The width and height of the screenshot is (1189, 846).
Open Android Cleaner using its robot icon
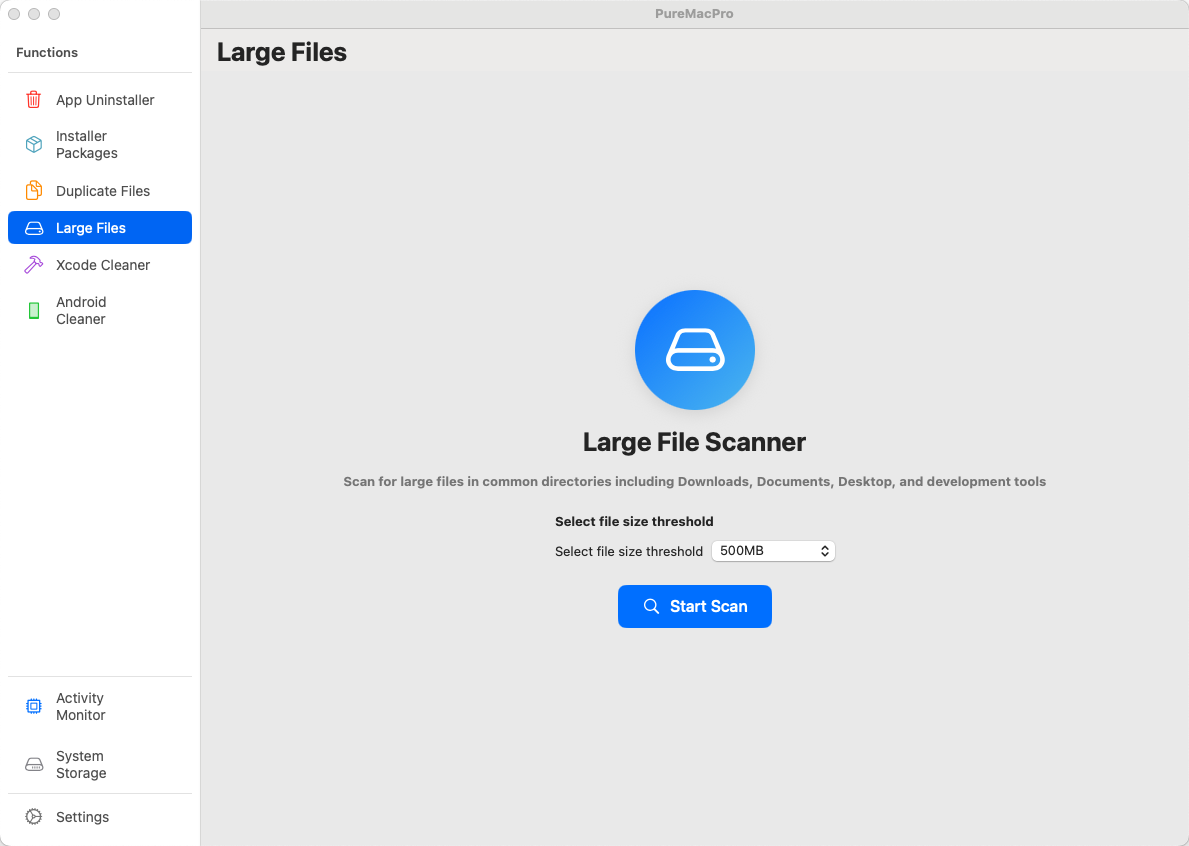pyautogui.click(x=32, y=310)
